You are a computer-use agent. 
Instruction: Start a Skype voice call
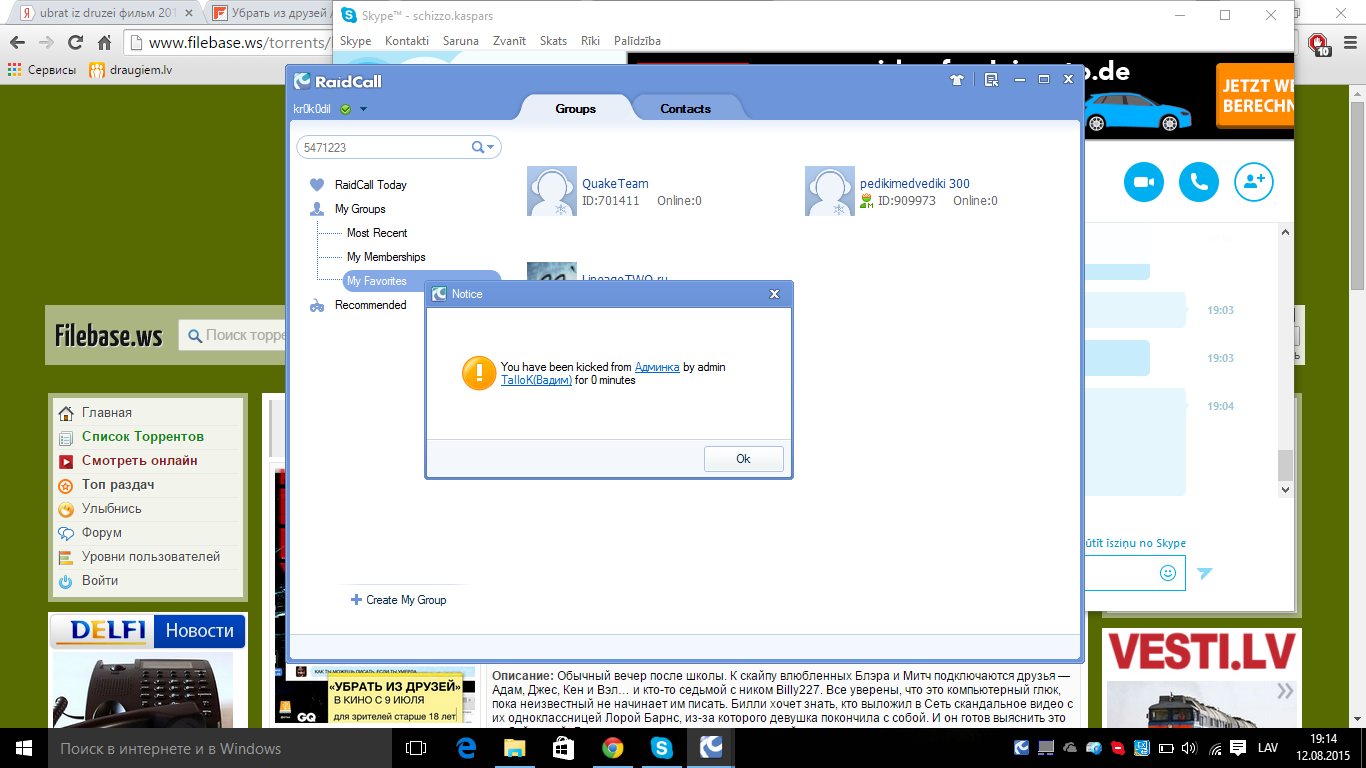tap(1199, 182)
